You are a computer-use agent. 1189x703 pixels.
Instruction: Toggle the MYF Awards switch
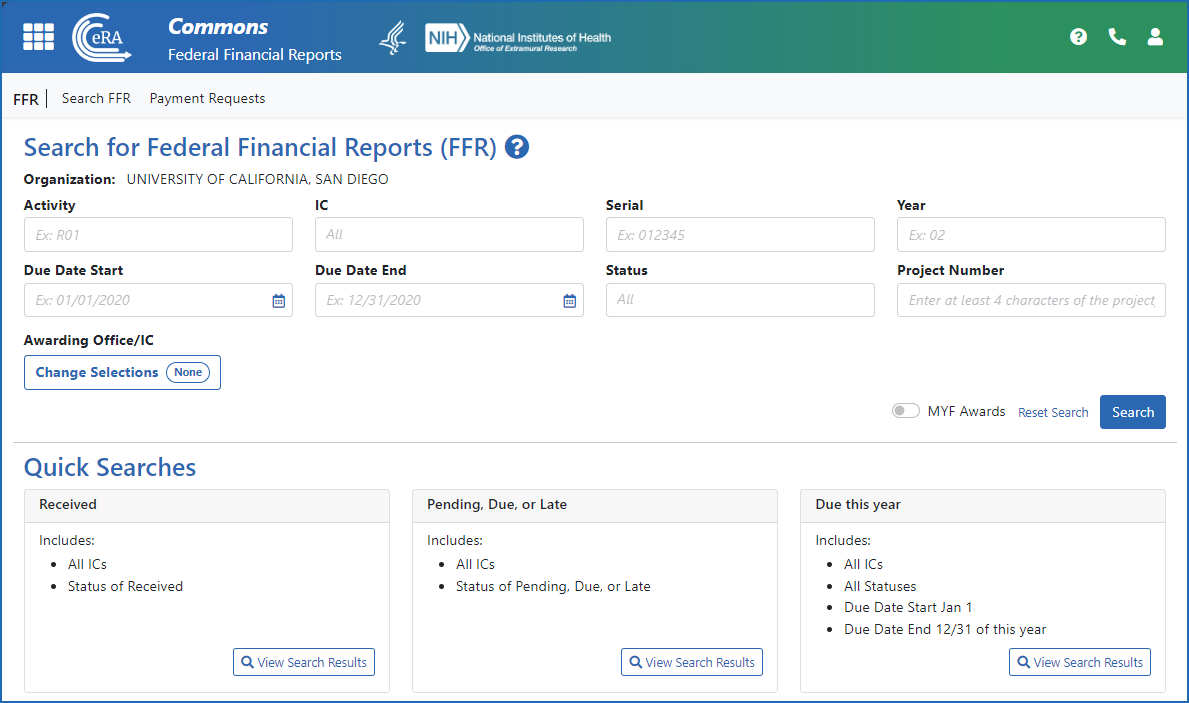tap(905, 411)
